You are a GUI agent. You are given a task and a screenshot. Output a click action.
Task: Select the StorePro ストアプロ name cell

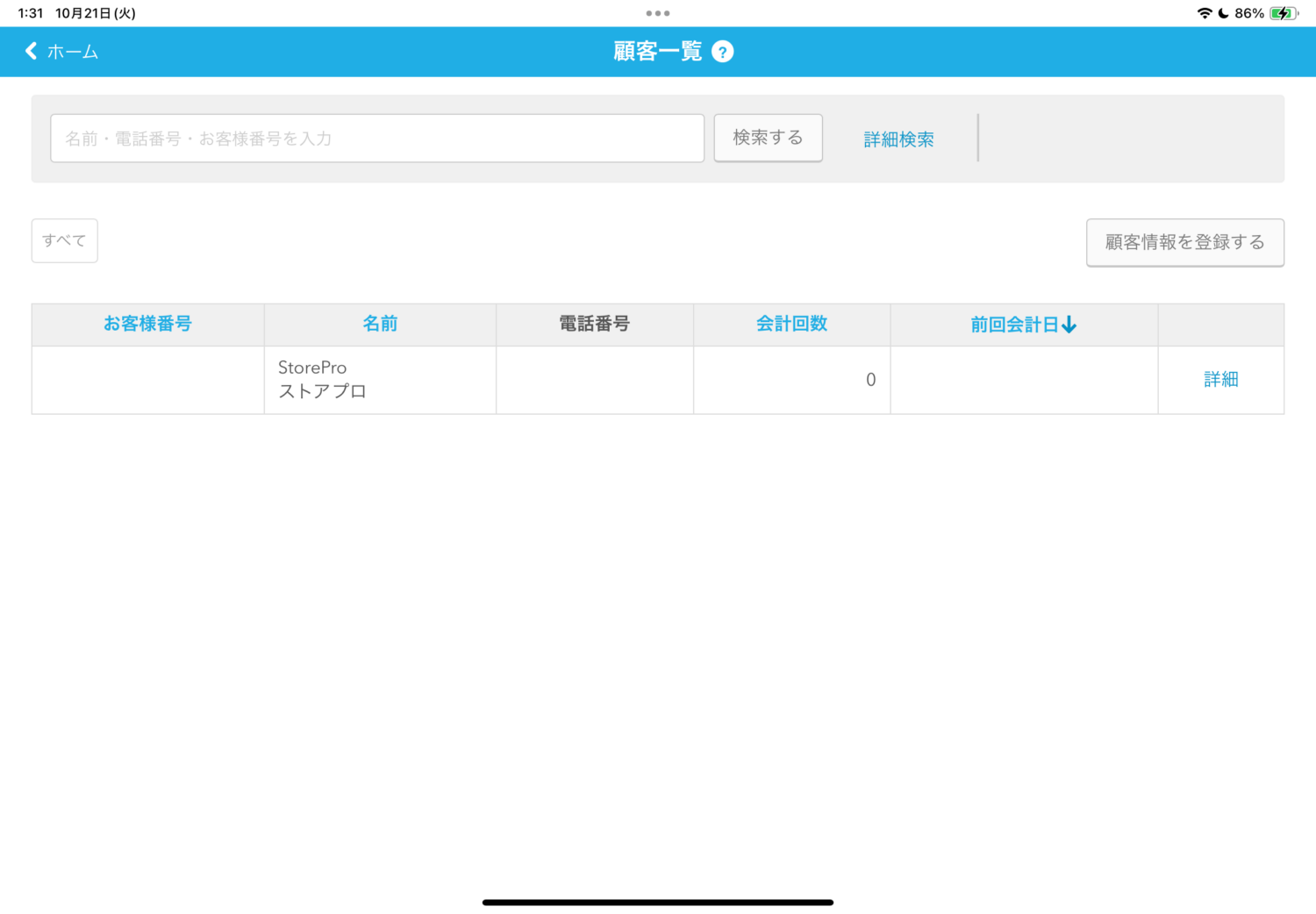pyautogui.click(x=322, y=379)
